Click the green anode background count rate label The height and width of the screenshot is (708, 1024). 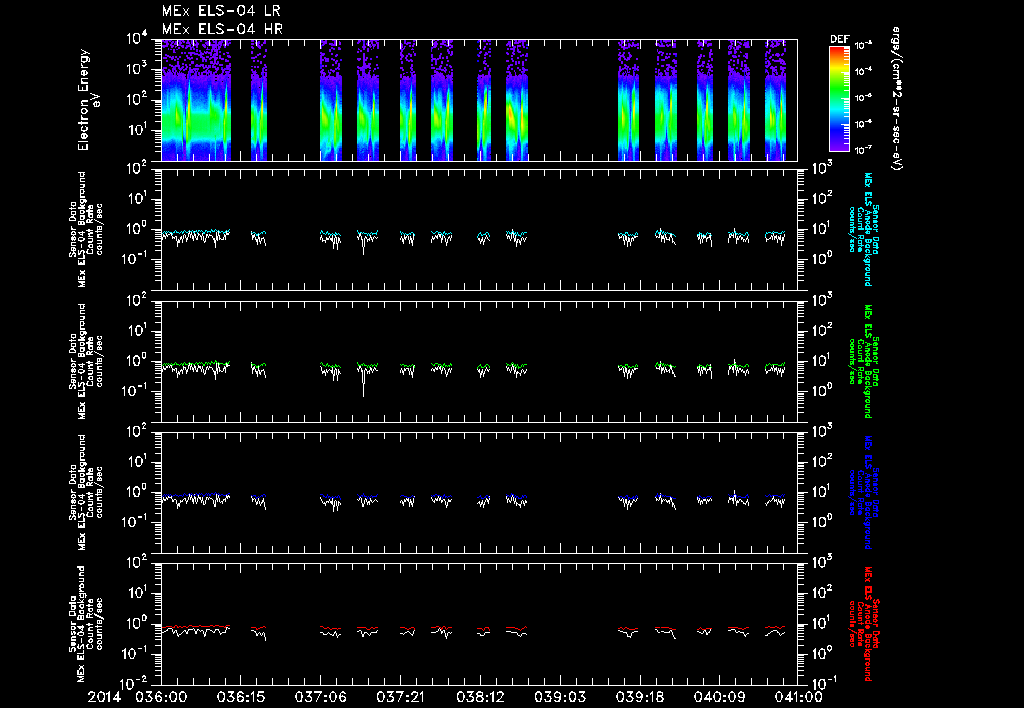[x=864, y=361]
